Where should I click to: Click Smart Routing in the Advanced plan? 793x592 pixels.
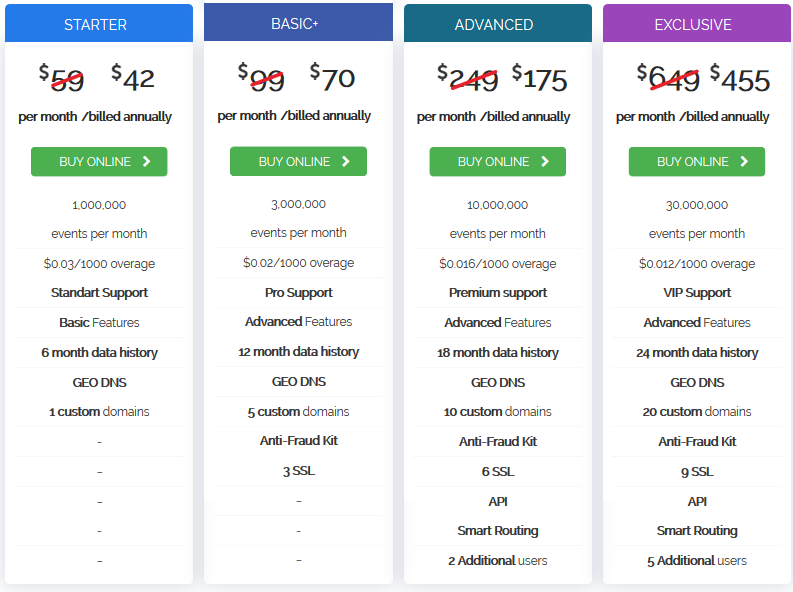point(497,531)
